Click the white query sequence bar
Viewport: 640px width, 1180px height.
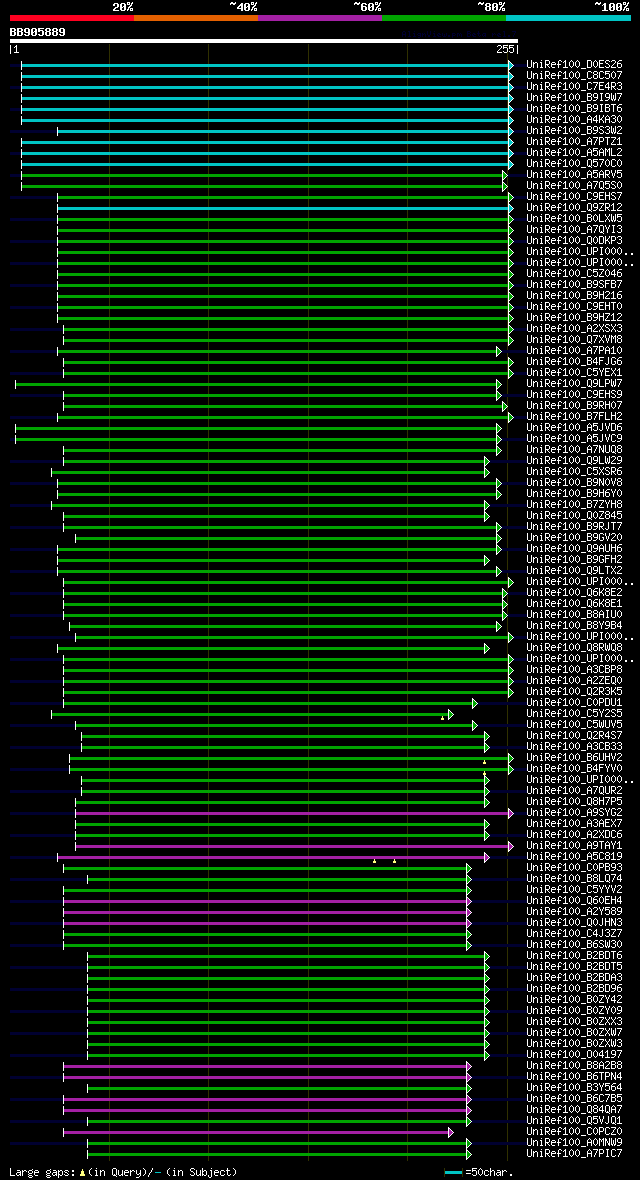coord(264,41)
